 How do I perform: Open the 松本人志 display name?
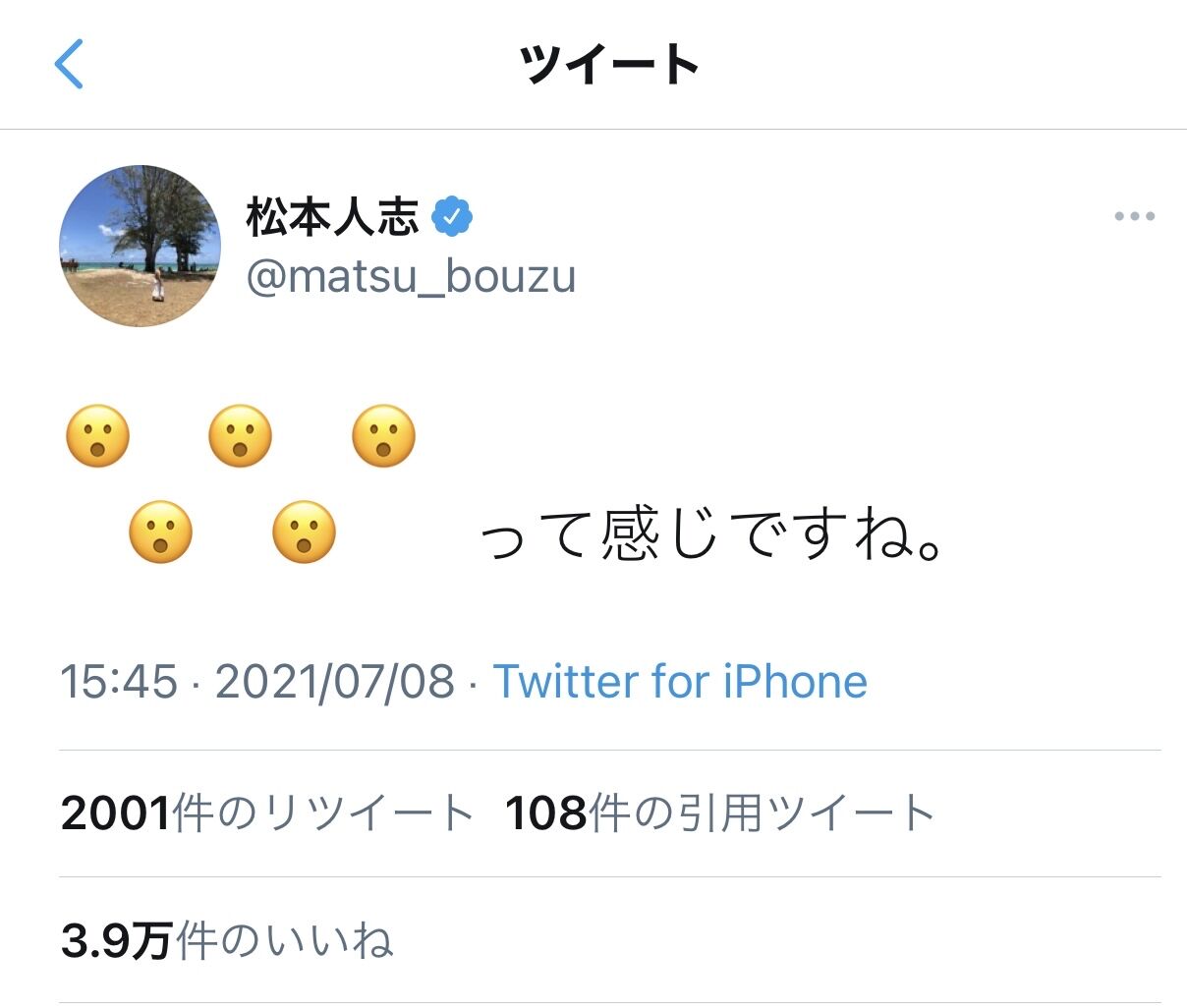(x=333, y=217)
